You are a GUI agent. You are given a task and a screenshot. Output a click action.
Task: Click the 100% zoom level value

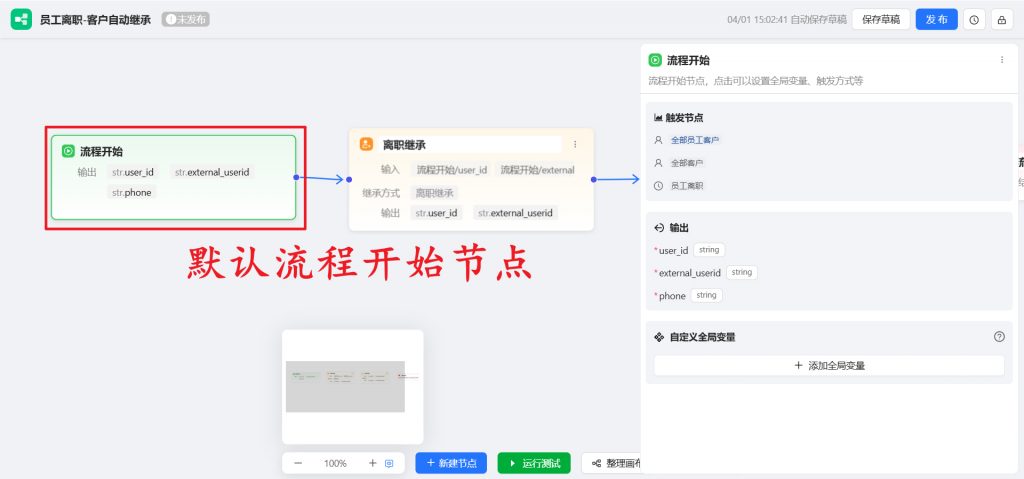coord(335,463)
